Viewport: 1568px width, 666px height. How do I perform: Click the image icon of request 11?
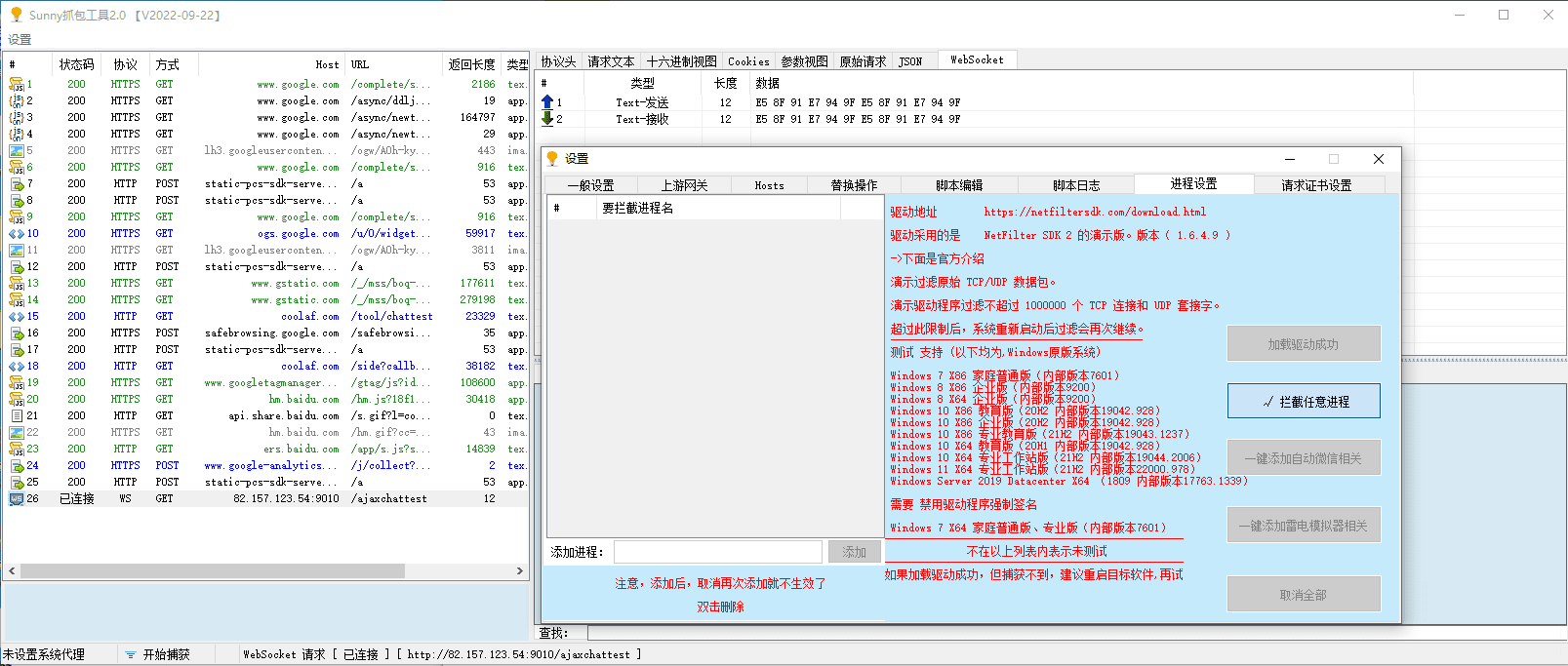[16, 251]
